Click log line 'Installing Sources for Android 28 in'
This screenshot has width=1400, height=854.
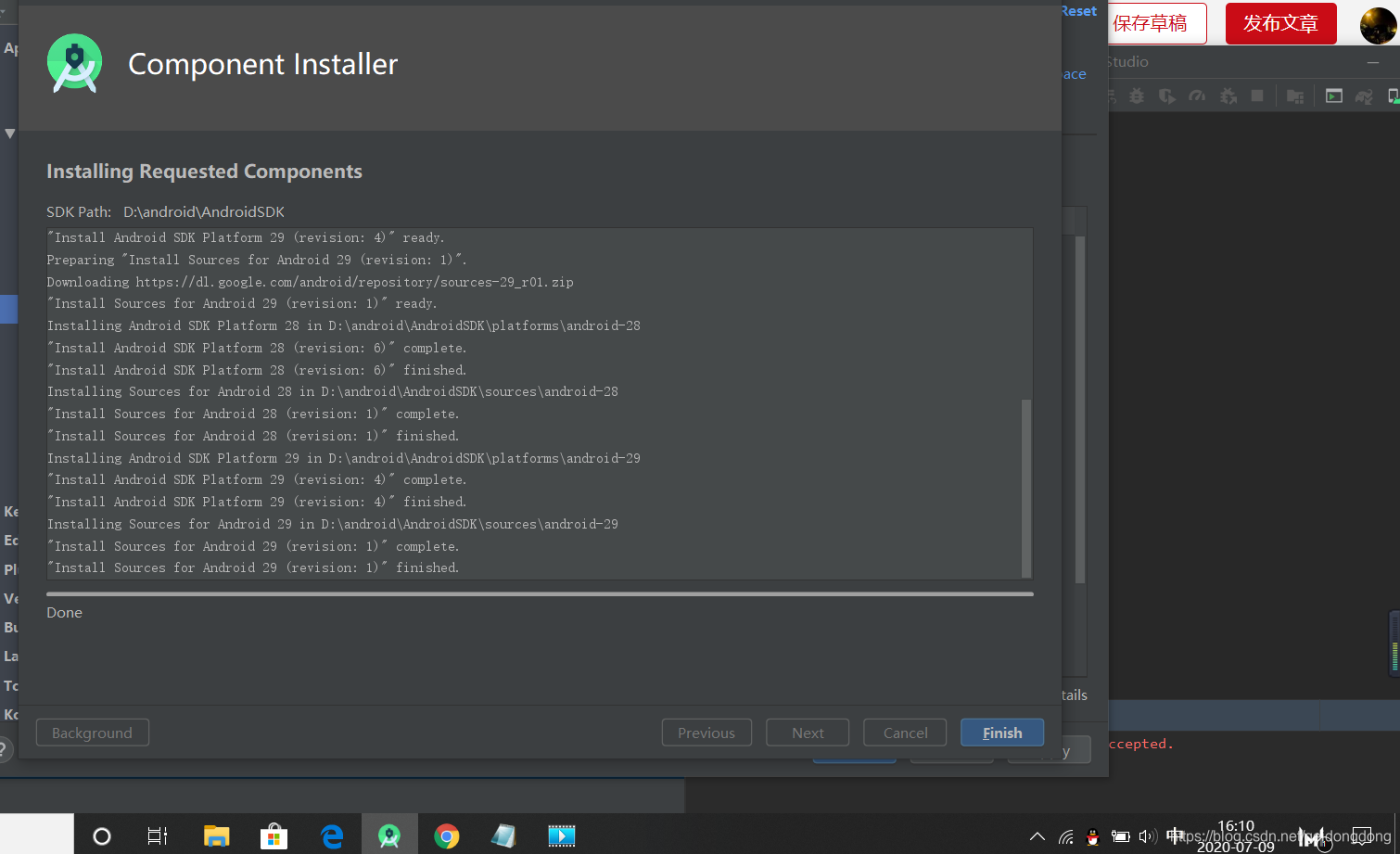coord(333,391)
